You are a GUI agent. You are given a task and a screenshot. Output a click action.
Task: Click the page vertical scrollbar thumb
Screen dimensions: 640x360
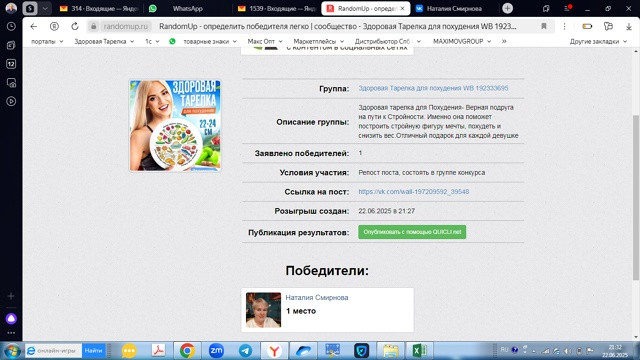(636, 197)
